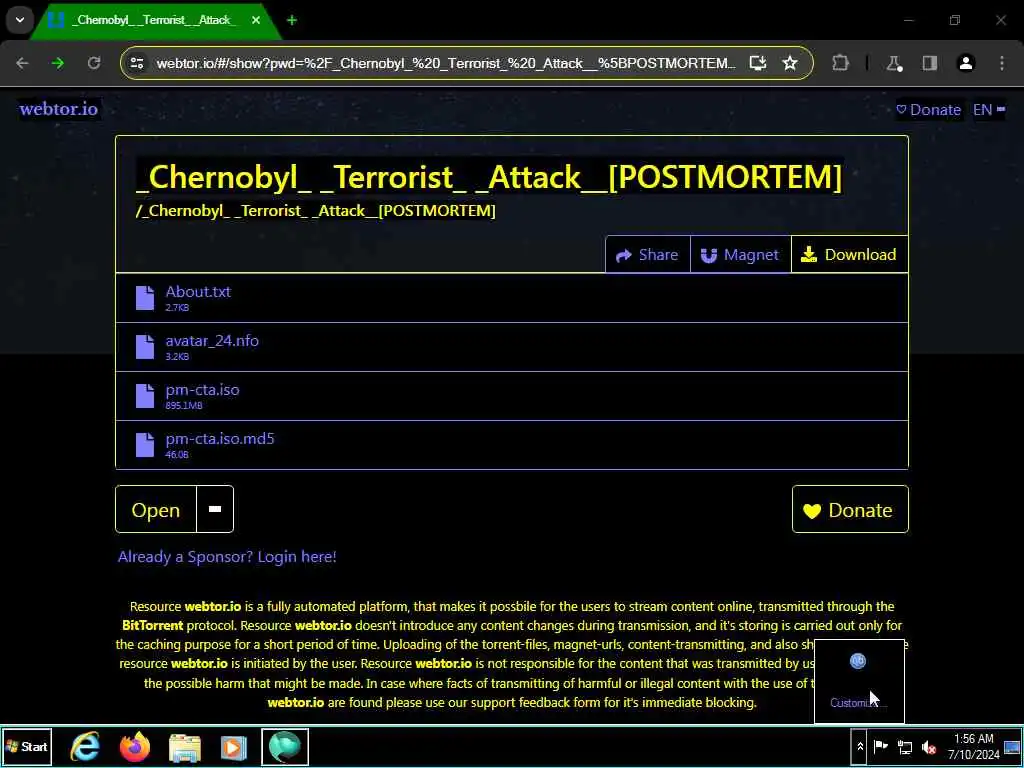Image resolution: width=1024 pixels, height=768 pixels.
Task: Click the file icon beside pm-cta.iso
Action: [145, 396]
